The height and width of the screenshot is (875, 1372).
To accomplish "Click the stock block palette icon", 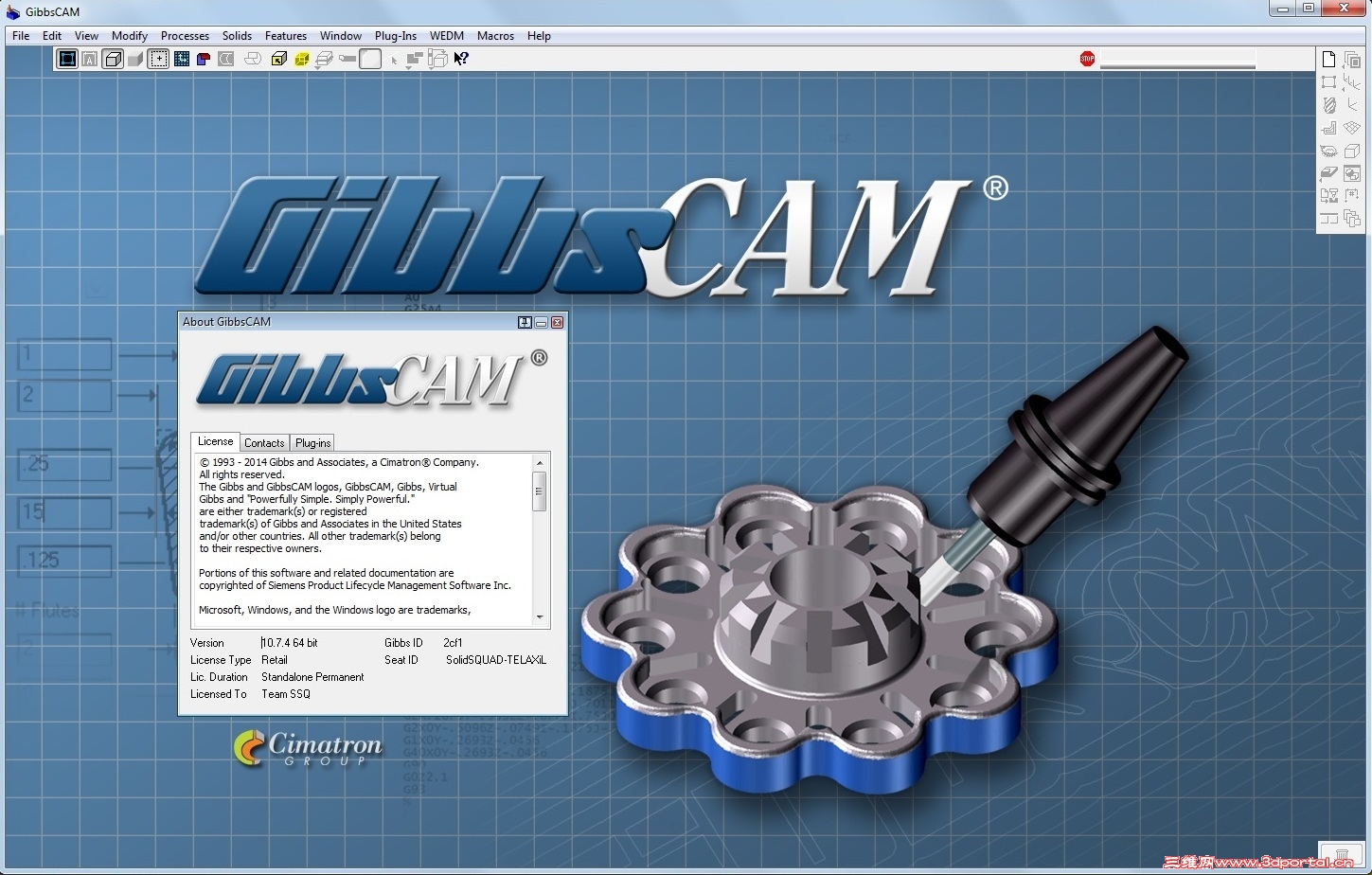I will pyautogui.click(x=1328, y=172).
